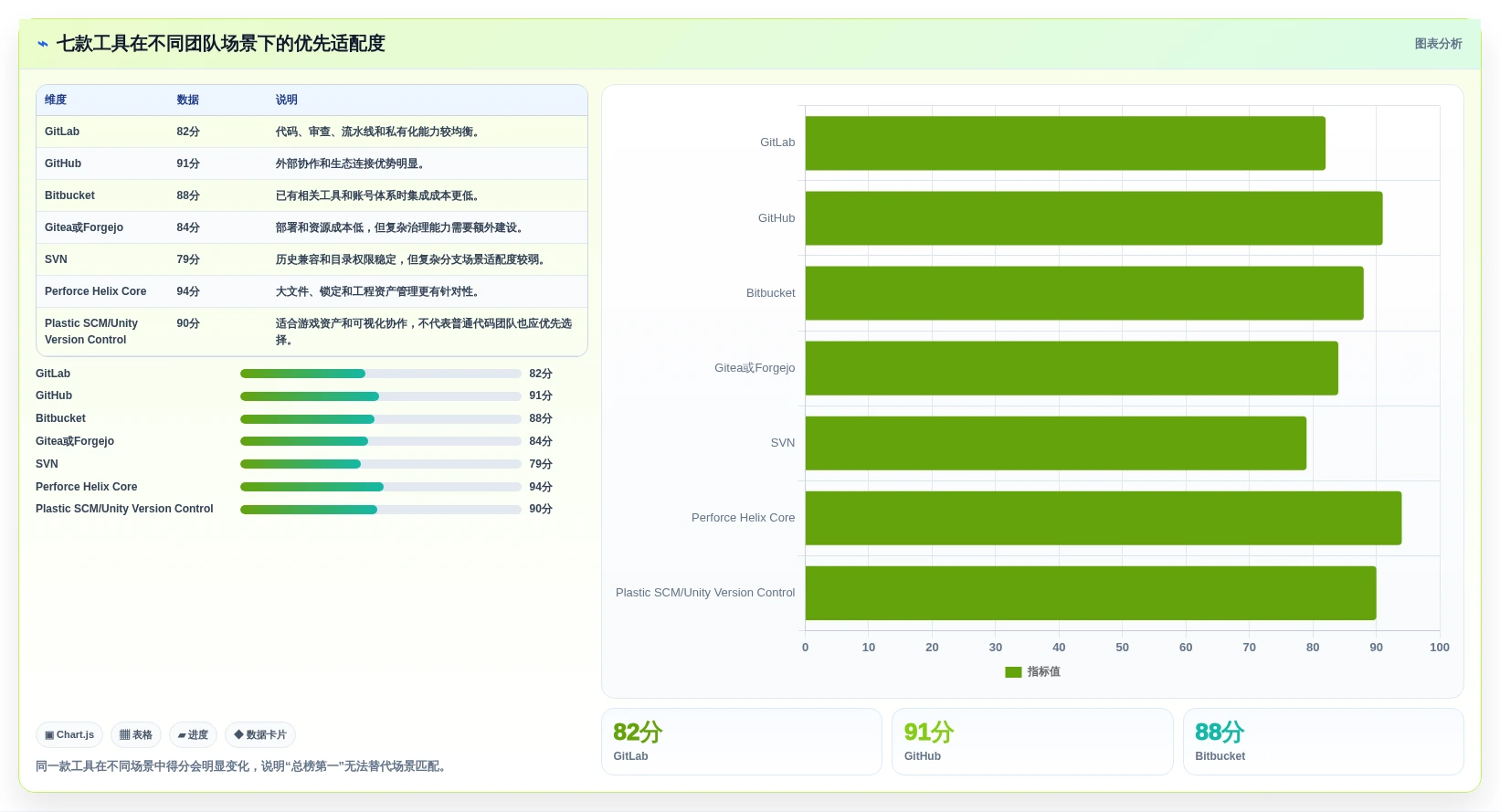The width and height of the screenshot is (1500, 812).
Task: Click description 外部协作和生态连接优势明显。
Action: [x=352, y=163]
